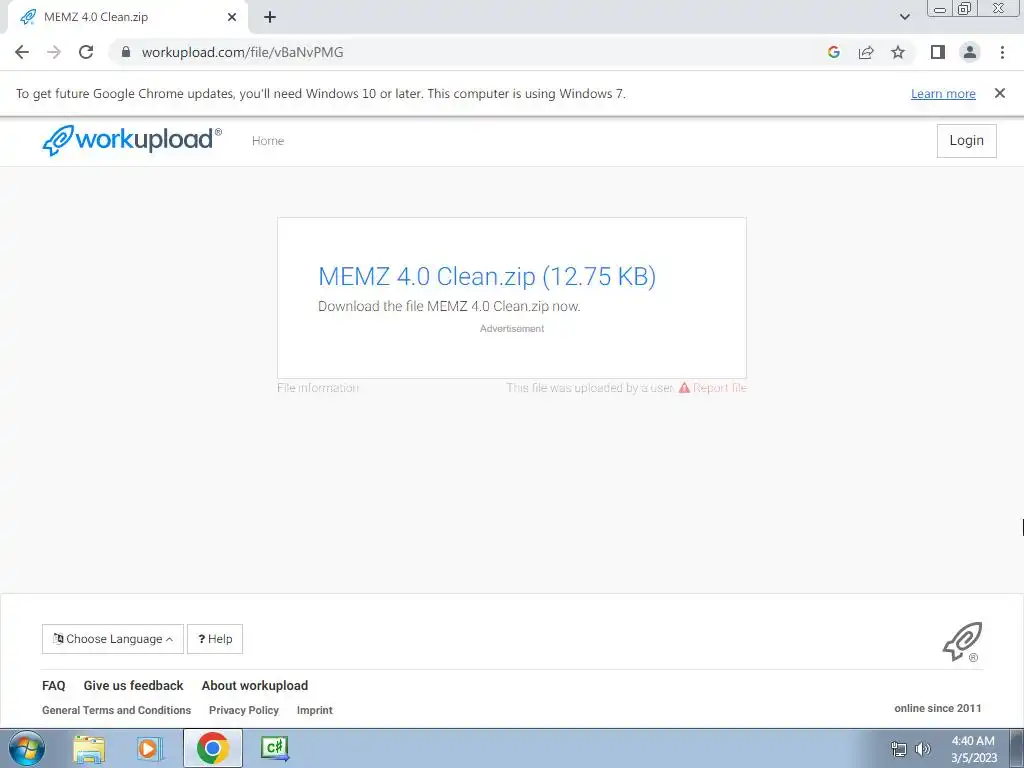Go to the Home navigation link

pos(268,140)
